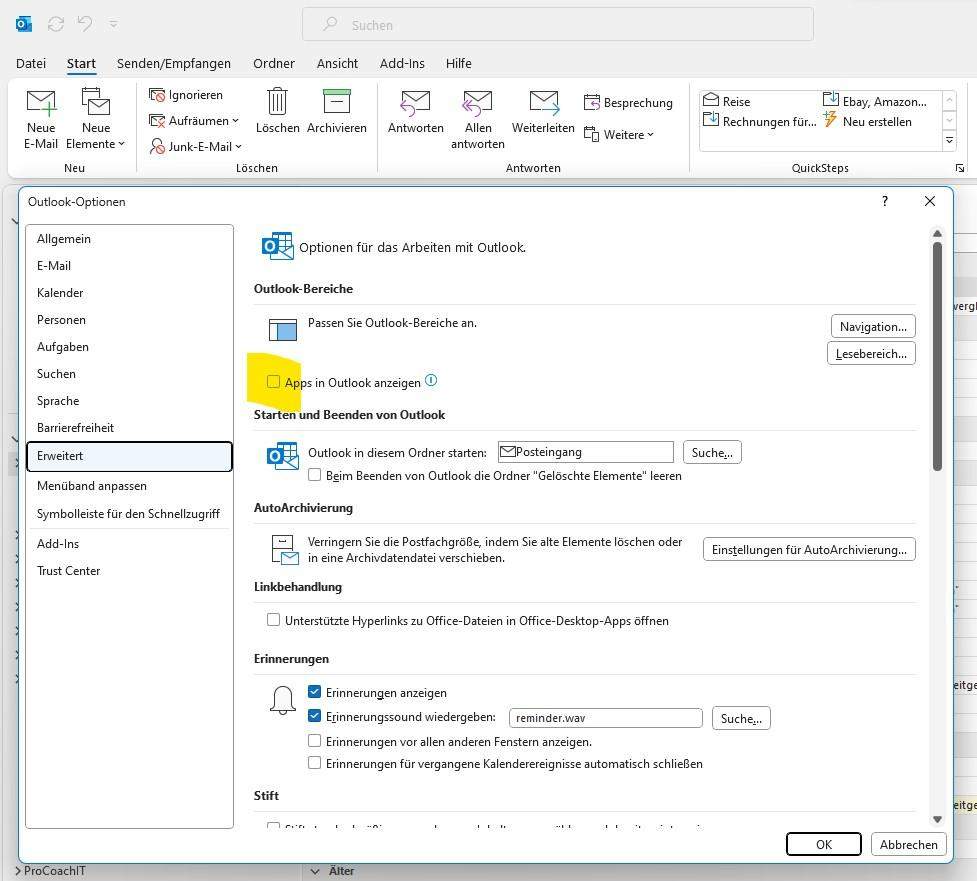Switch to the Ansicht tab

pos(337,64)
